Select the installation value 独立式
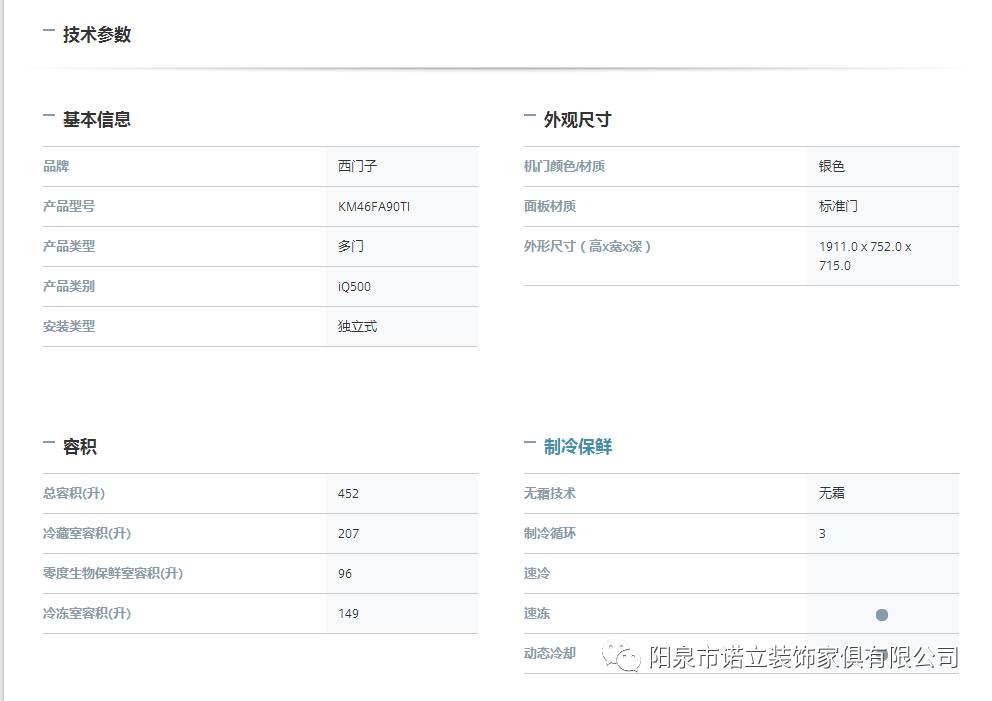This screenshot has width=992, height=701. pyautogui.click(x=357, y=326)
